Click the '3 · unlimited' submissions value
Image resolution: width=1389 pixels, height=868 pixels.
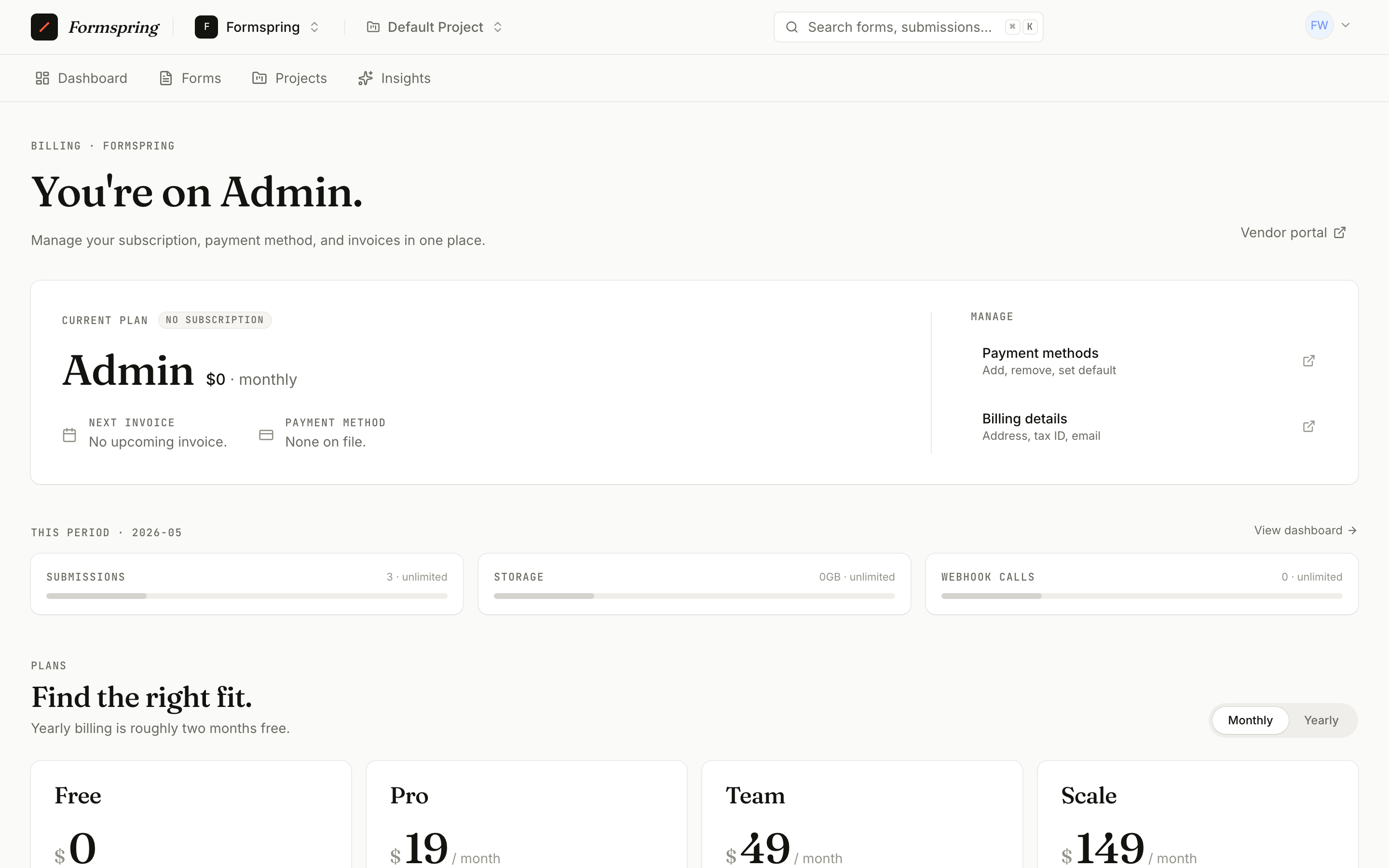tap(417, 577)
